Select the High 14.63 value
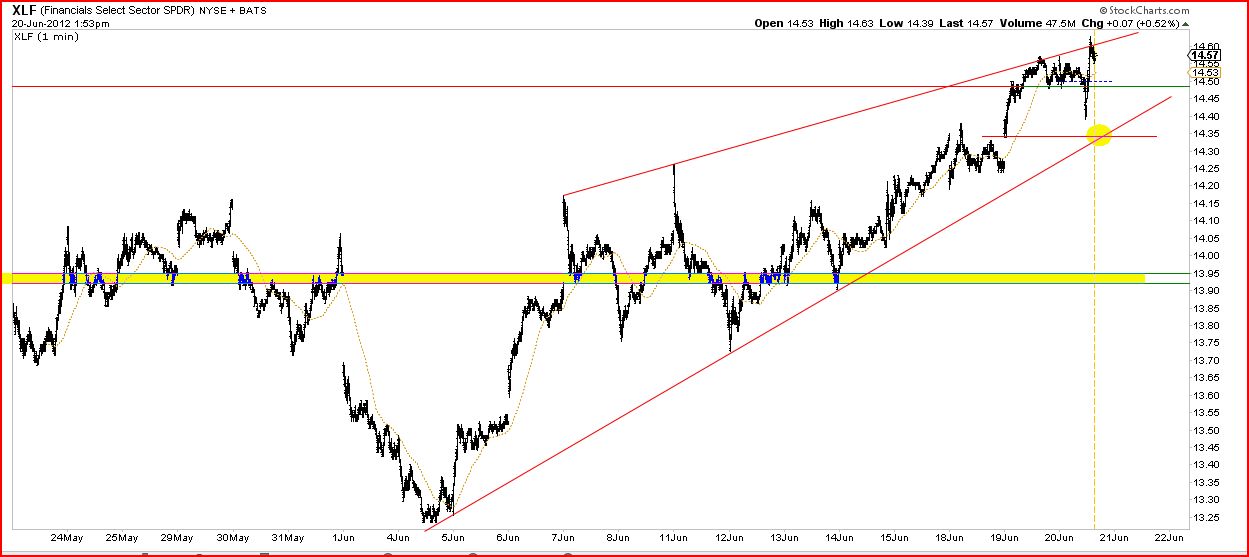Screen dimensions: 1249x557 click(848, 23)
